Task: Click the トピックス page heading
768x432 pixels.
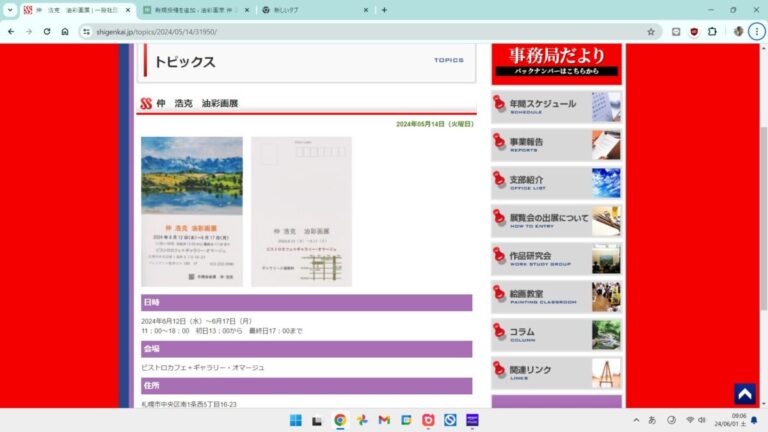Action: coord(185,62)
